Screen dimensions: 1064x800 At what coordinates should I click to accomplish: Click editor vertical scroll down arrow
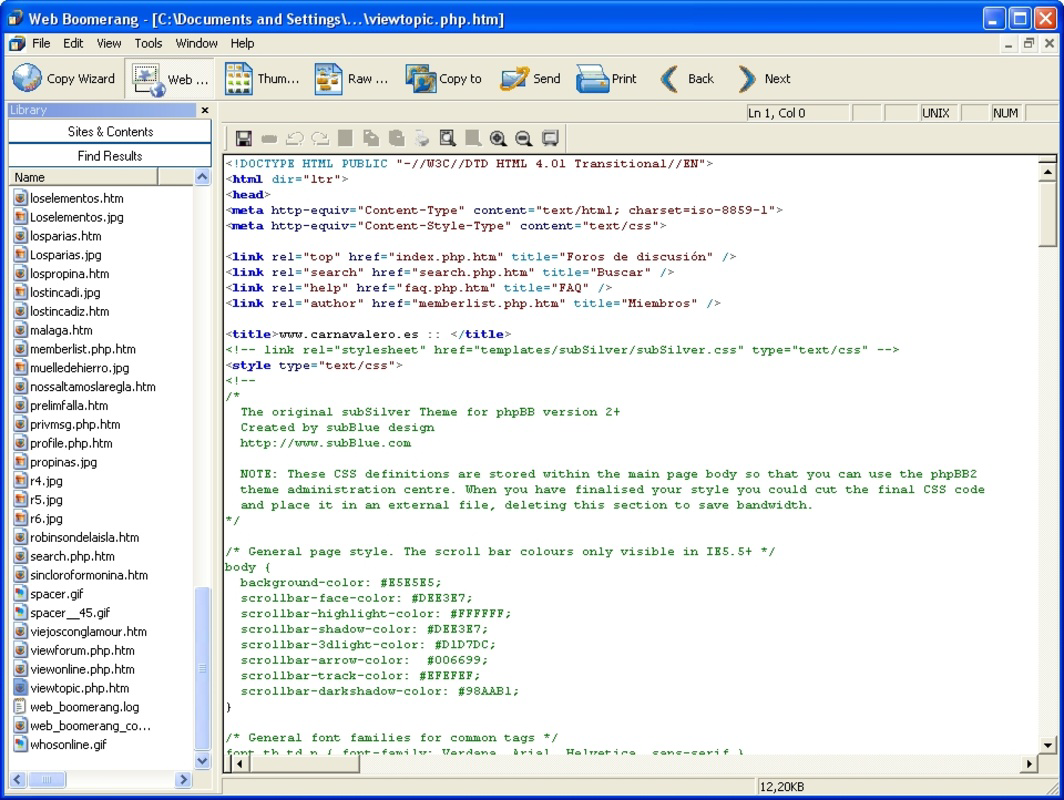1048,745
